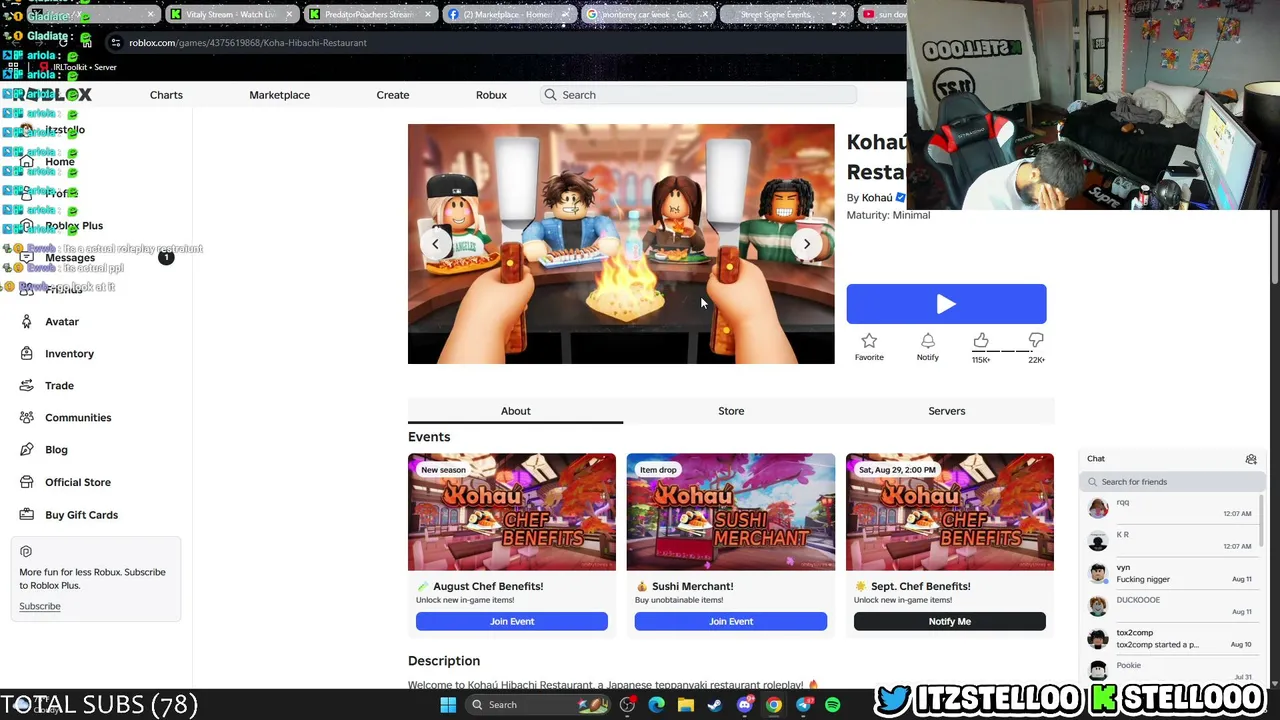
Task: Switch to Google Chrome in the taskbar
Action: [774, 705]
